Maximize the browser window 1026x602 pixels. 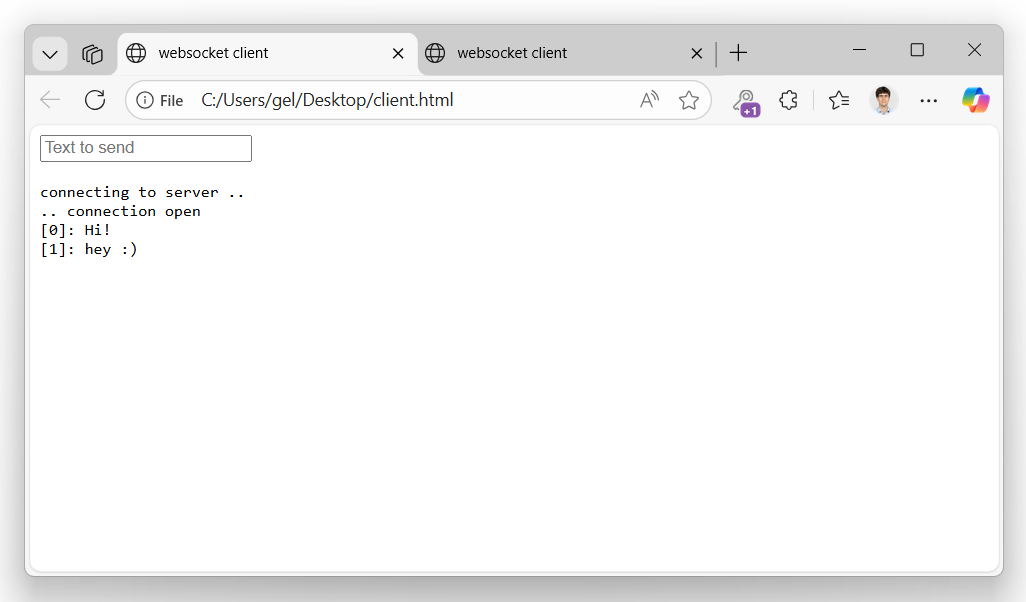[917, 50]
